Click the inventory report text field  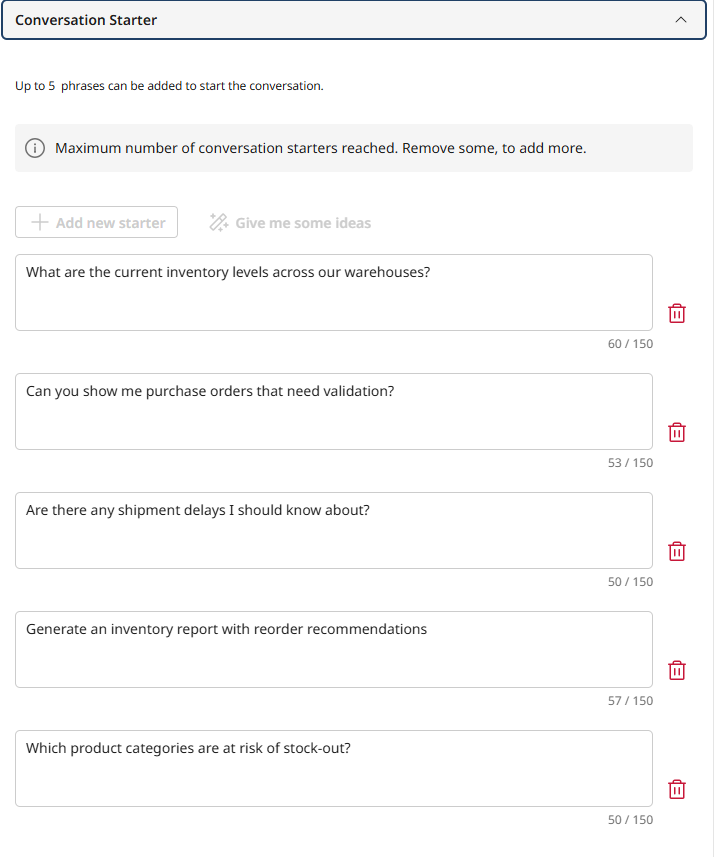click(334, 648)
